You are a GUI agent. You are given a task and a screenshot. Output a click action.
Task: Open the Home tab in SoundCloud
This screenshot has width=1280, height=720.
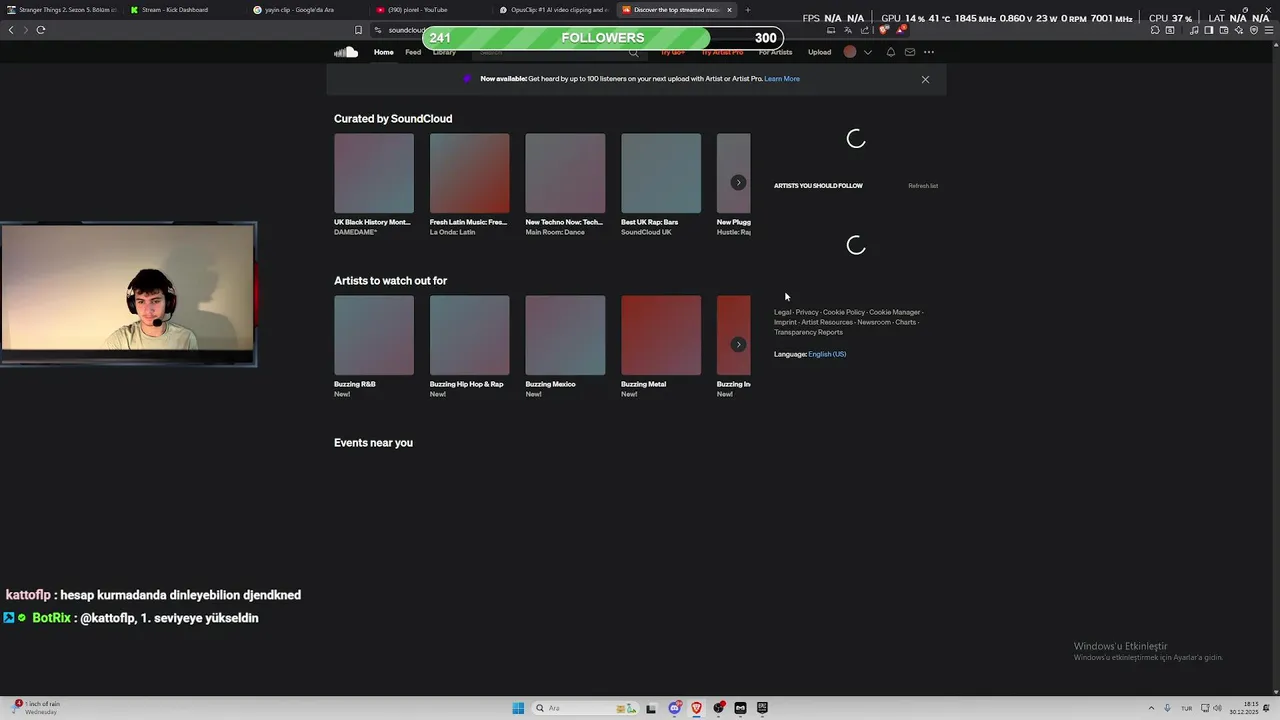384,52
